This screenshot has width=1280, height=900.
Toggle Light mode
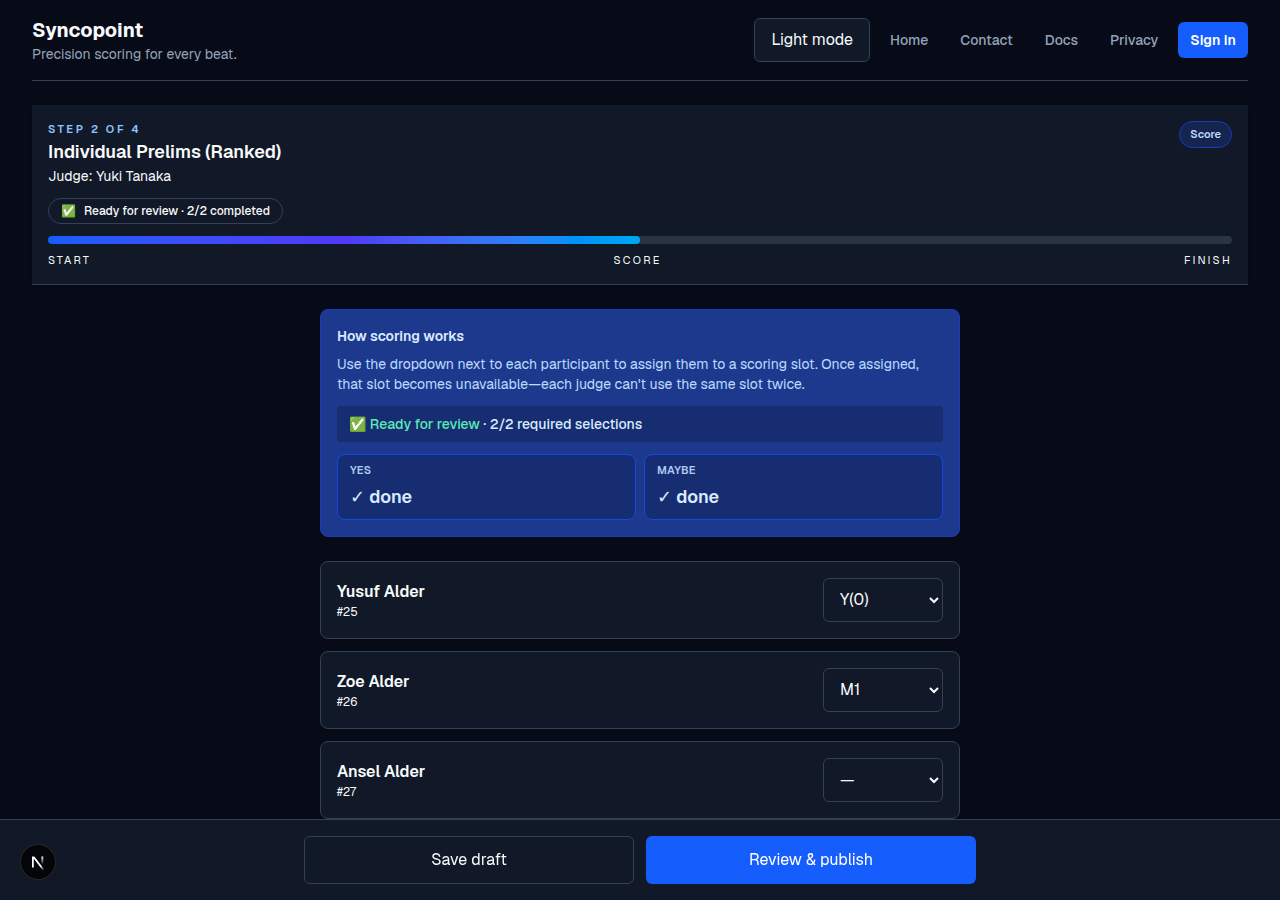point(812,40)
